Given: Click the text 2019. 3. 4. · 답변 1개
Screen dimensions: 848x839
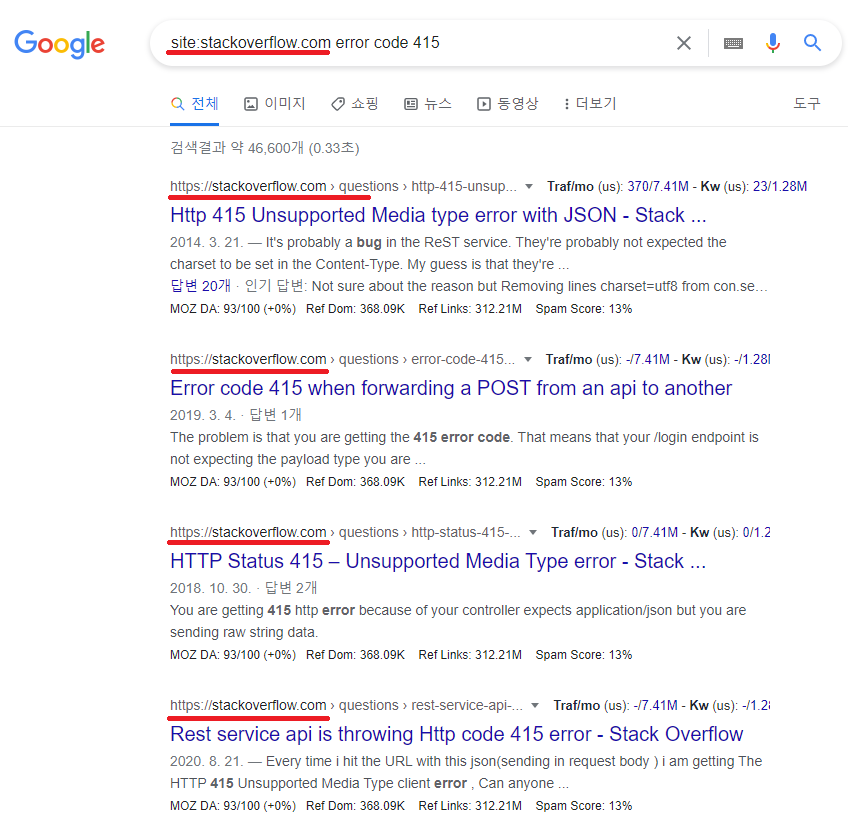Looking at the screenshot, I should [236, 415].
